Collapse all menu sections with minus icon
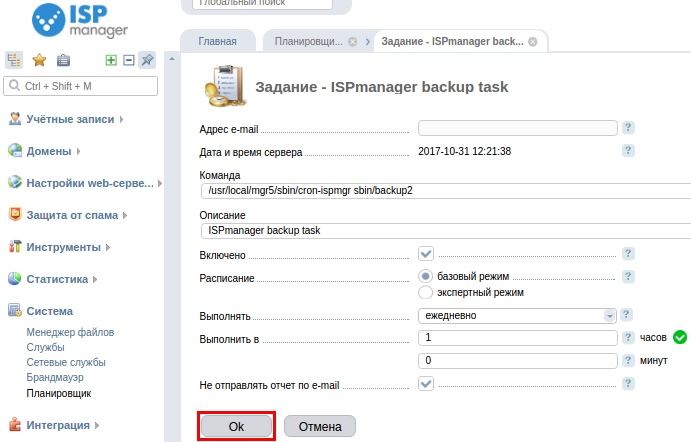 (129, 60)
